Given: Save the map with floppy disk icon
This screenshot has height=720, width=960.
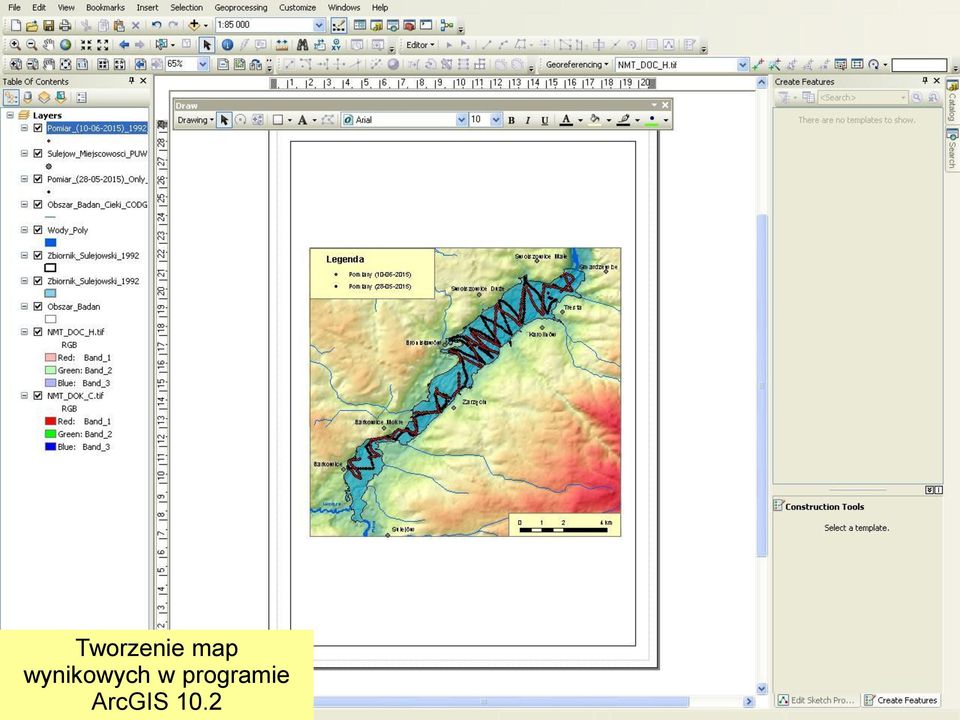Looking at the screenshot, I should point(48,25).
